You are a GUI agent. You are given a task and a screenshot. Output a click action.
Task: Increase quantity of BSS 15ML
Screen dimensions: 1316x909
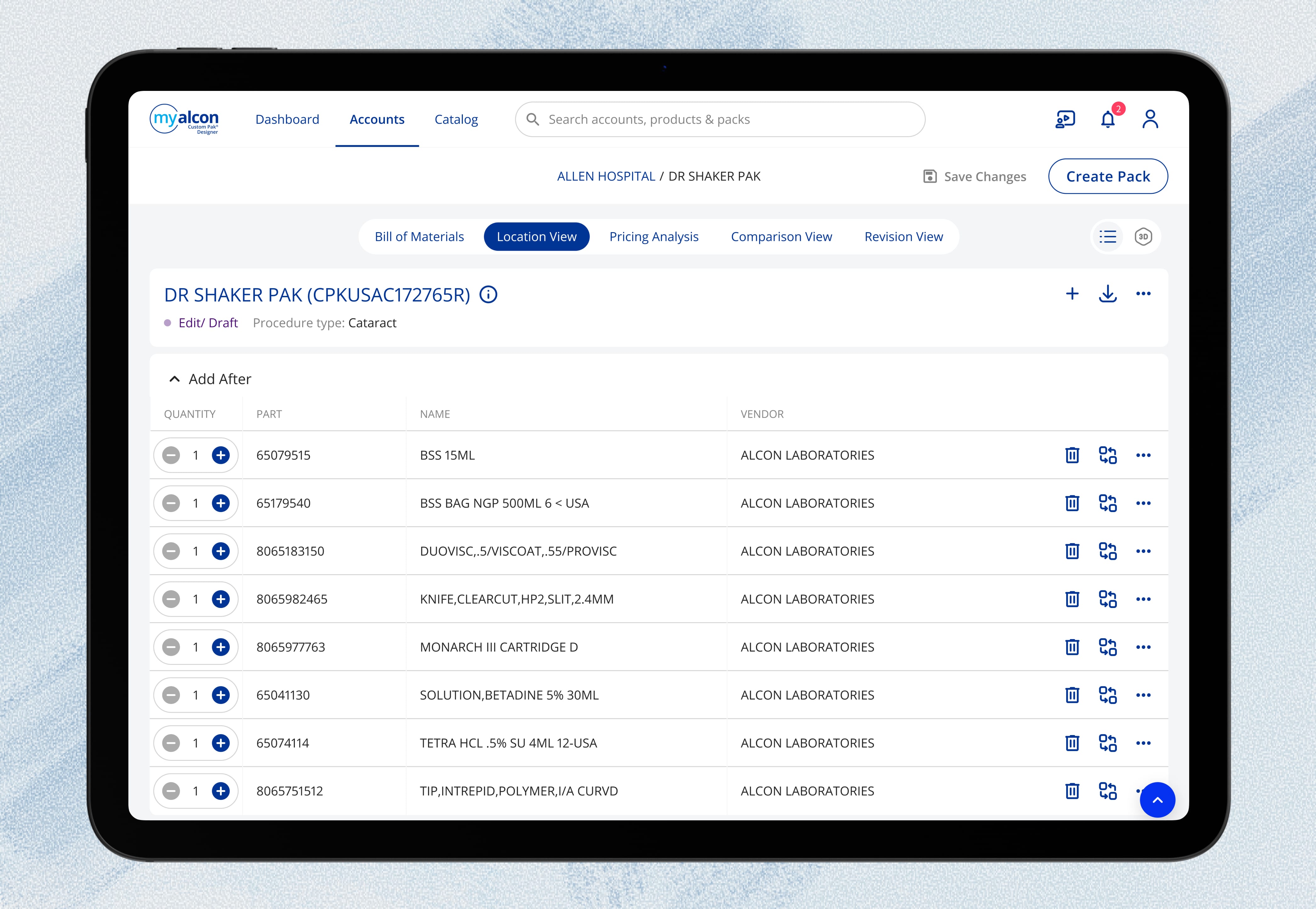pyautogui.click(x=221, y=455)
